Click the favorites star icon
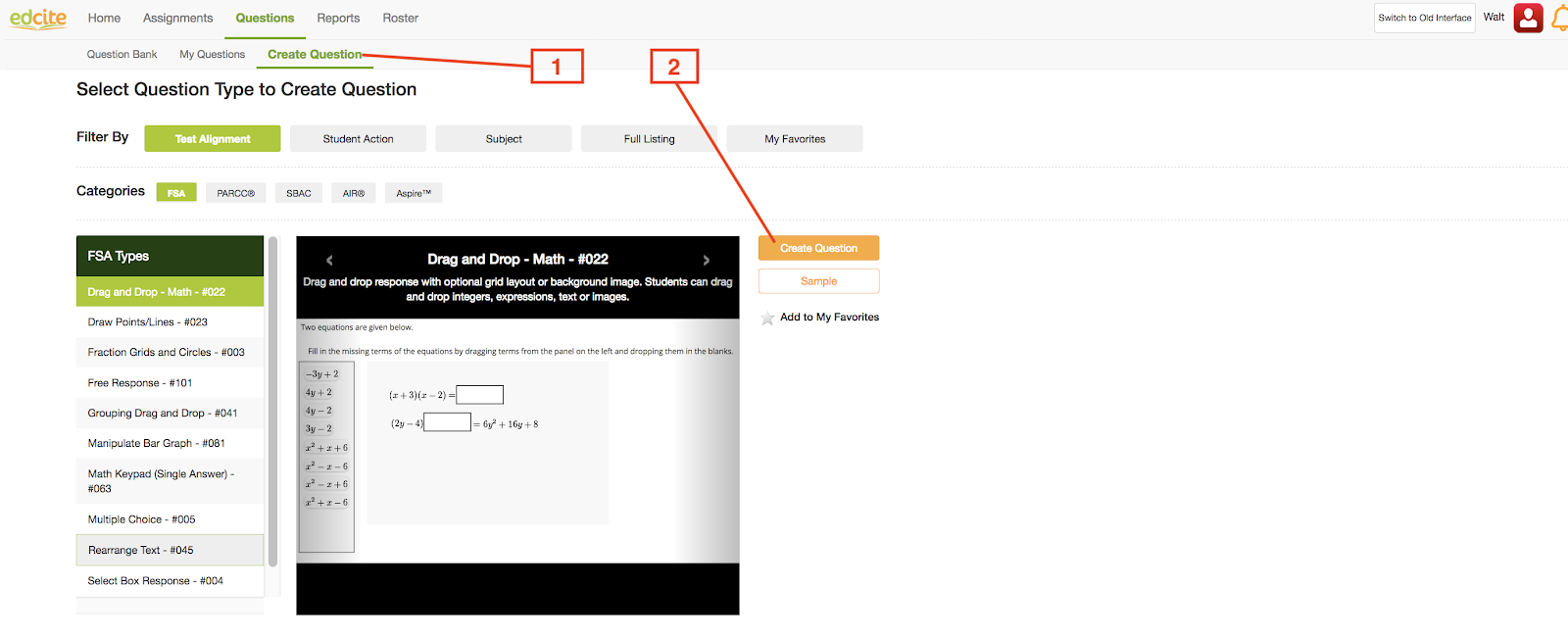1568x638 pixels. tap(767, 318)
